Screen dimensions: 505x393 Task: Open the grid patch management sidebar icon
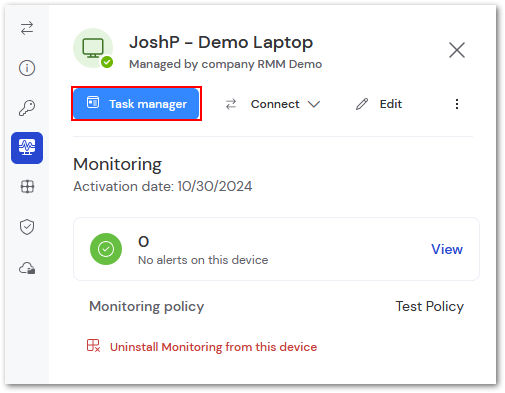(x=27, y=187)
